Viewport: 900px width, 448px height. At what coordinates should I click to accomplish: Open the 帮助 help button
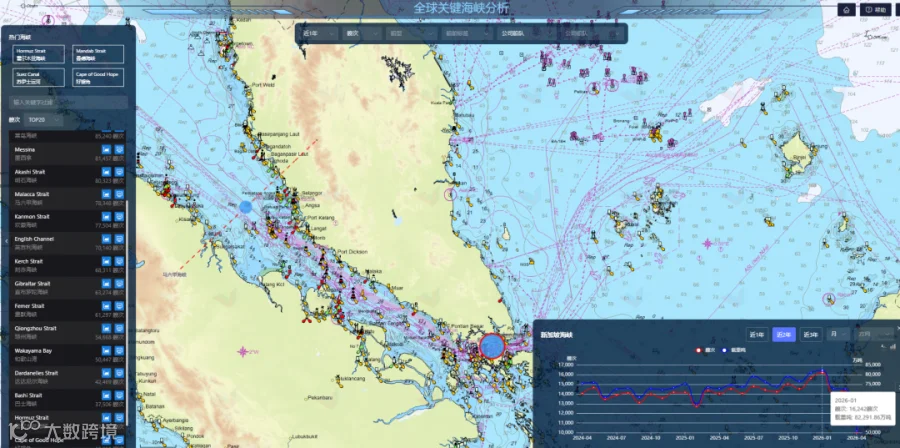875,10
